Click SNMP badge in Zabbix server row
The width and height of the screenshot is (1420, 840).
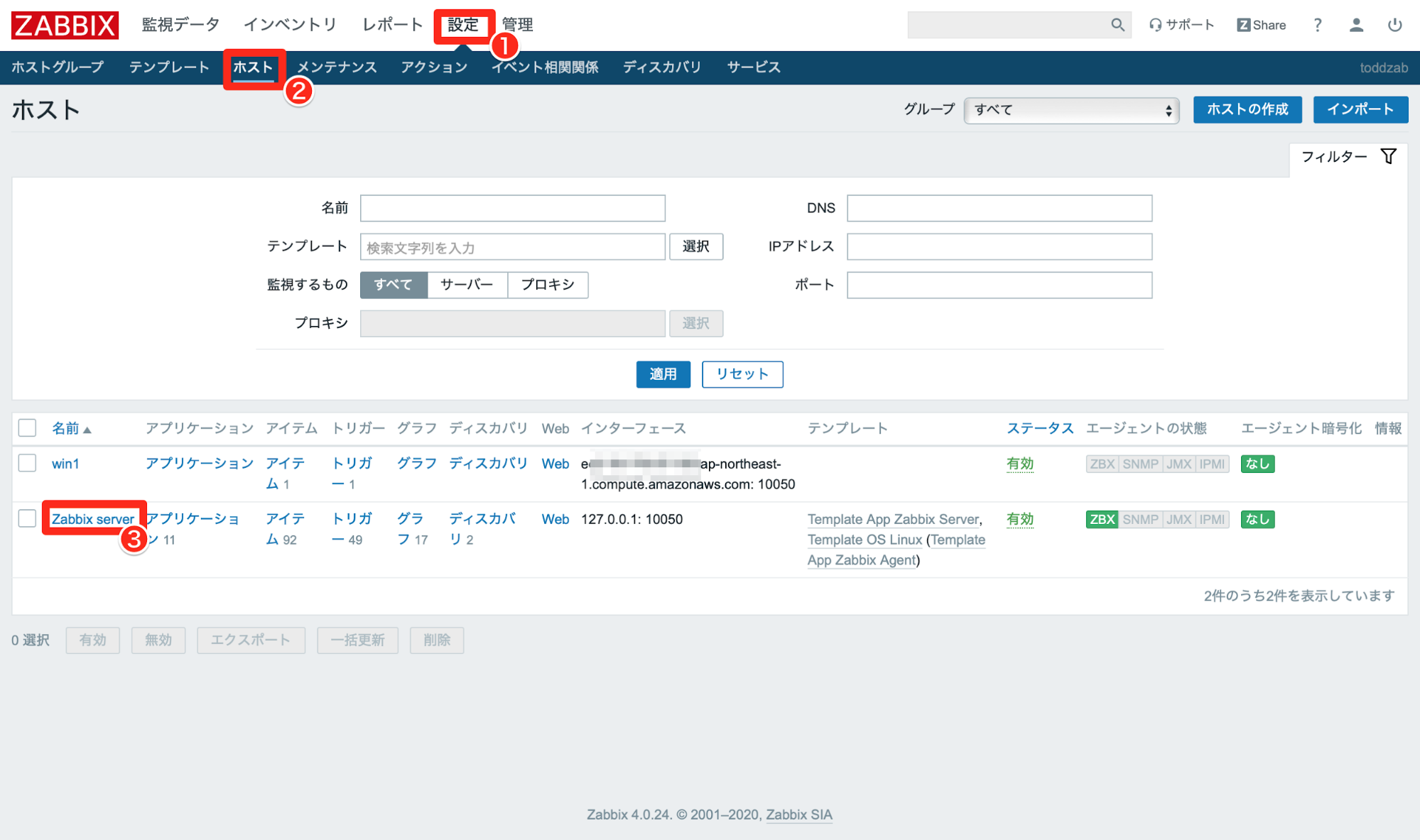click(1140, 519)
